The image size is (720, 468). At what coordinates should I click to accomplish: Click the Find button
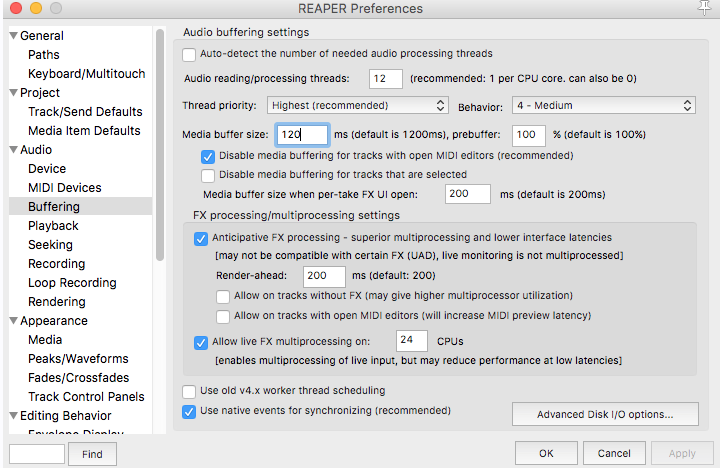click(x=92, y=454)
